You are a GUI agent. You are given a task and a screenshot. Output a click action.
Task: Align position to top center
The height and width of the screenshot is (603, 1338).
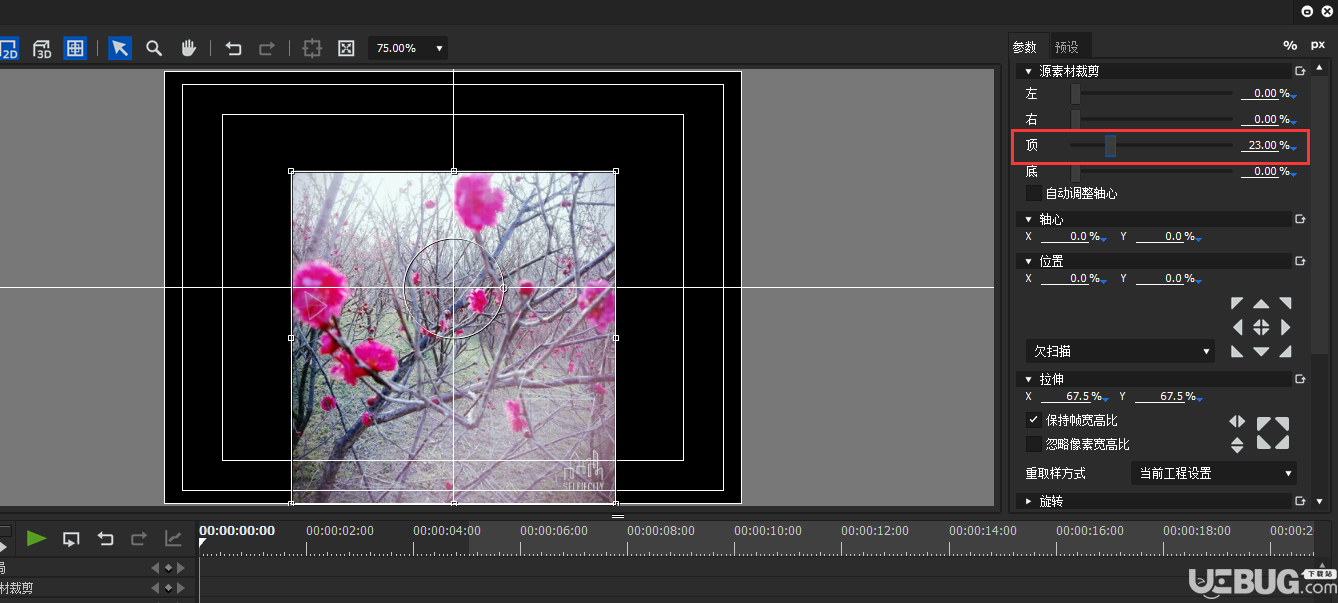point(1261,303)
